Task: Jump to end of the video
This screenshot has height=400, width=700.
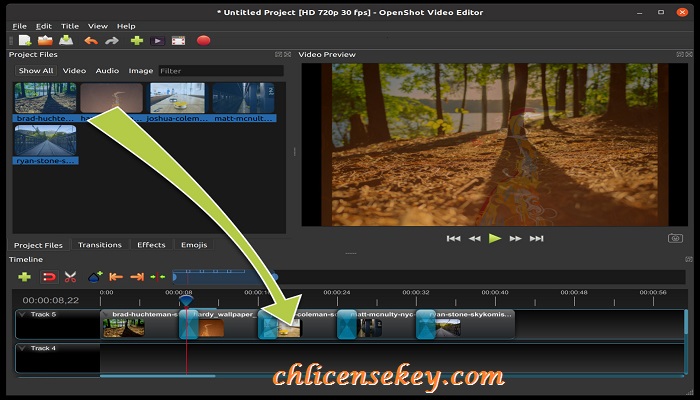Action: coord(537,238)
